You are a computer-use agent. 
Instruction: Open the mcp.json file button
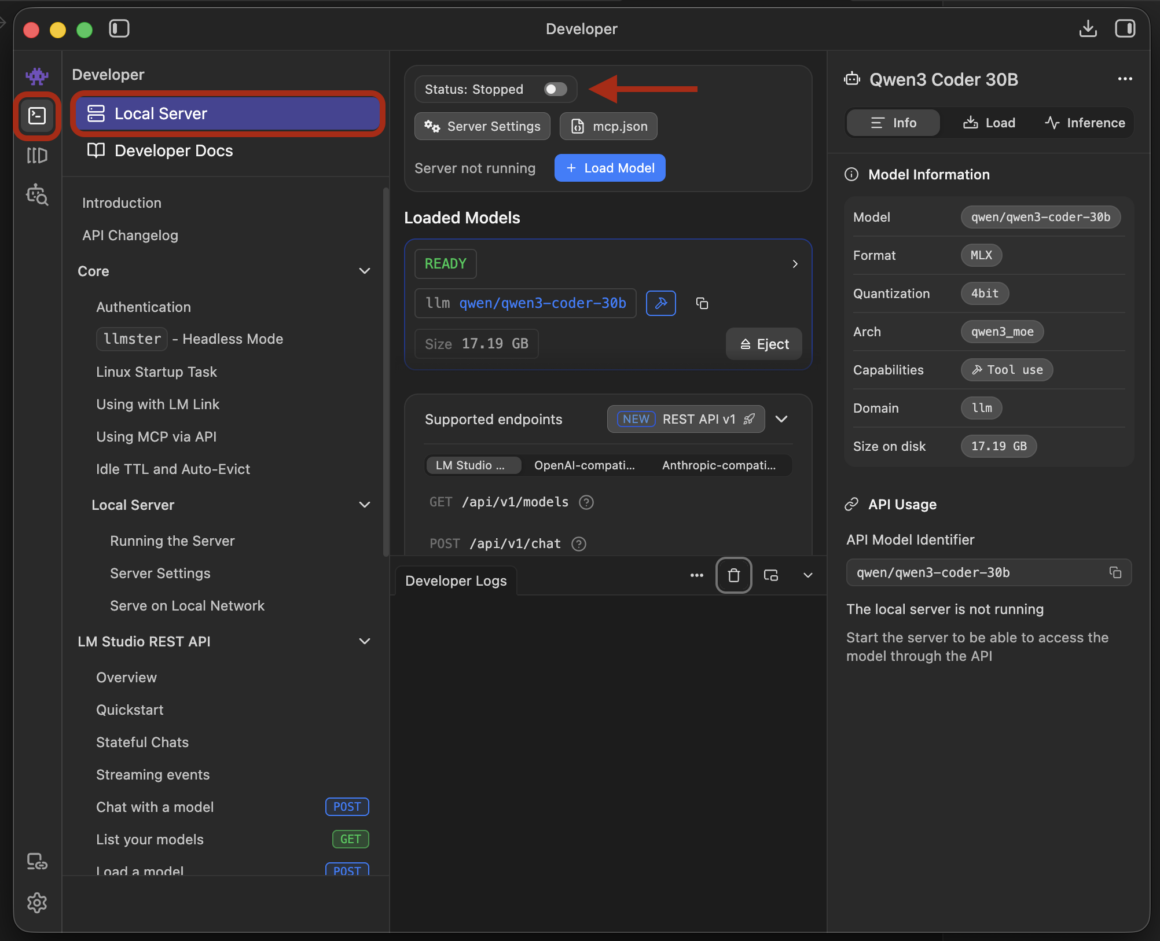pyautogui.click(x=609, y=127)
